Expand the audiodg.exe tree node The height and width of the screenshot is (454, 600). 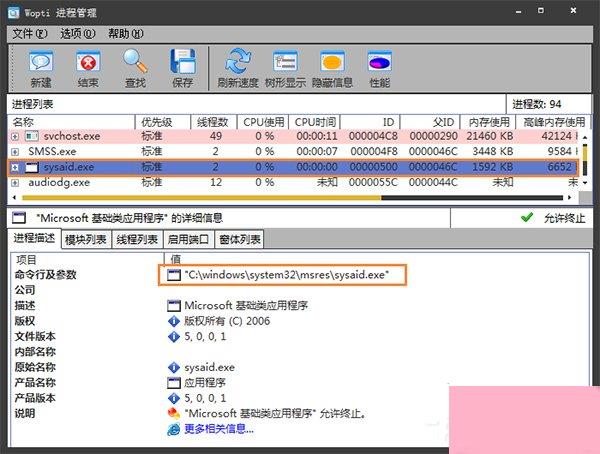click(15, 183)
